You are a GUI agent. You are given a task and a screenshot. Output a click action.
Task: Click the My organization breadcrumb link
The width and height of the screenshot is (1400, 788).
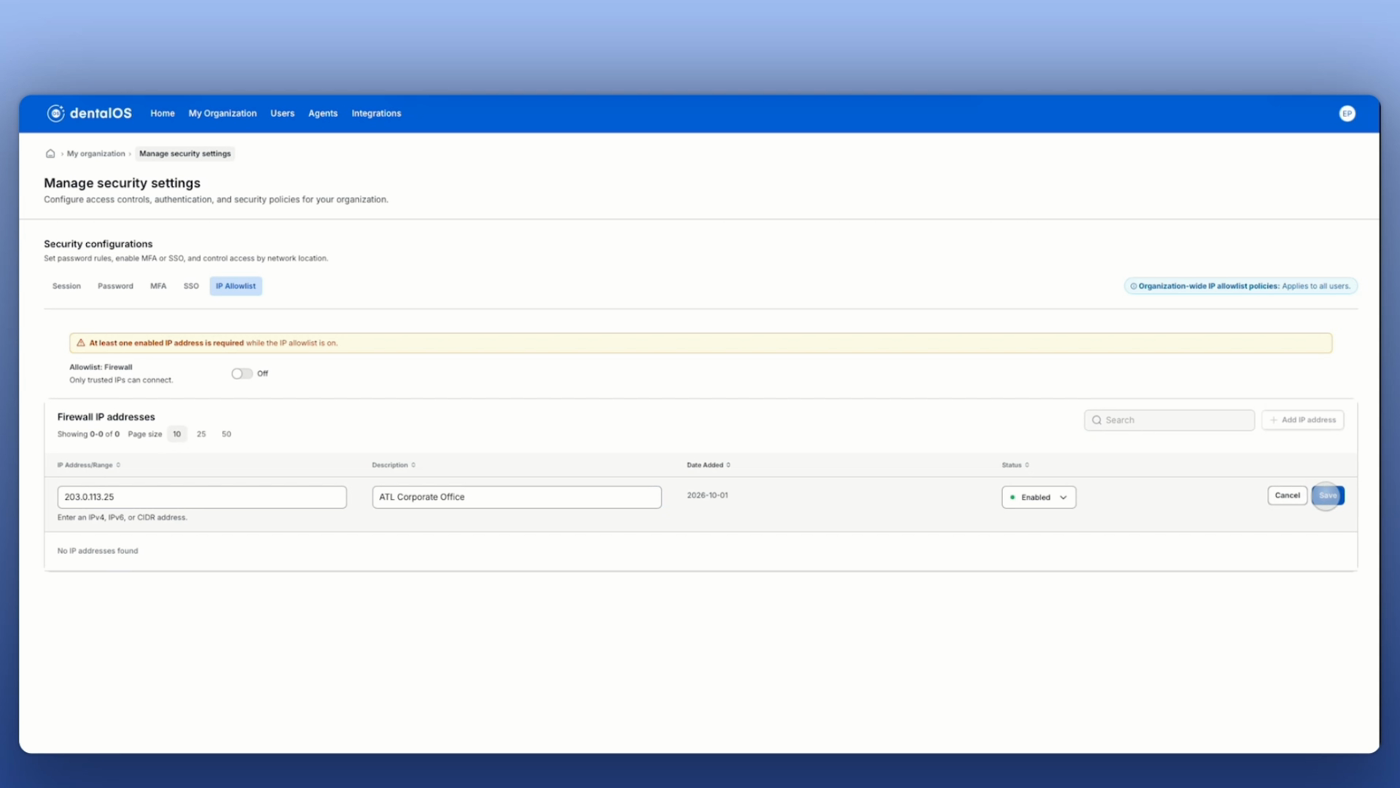[x=96, y=154]
